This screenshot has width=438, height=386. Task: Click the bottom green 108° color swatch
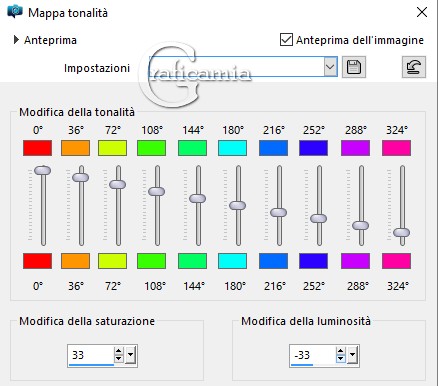tap(151, 261)
